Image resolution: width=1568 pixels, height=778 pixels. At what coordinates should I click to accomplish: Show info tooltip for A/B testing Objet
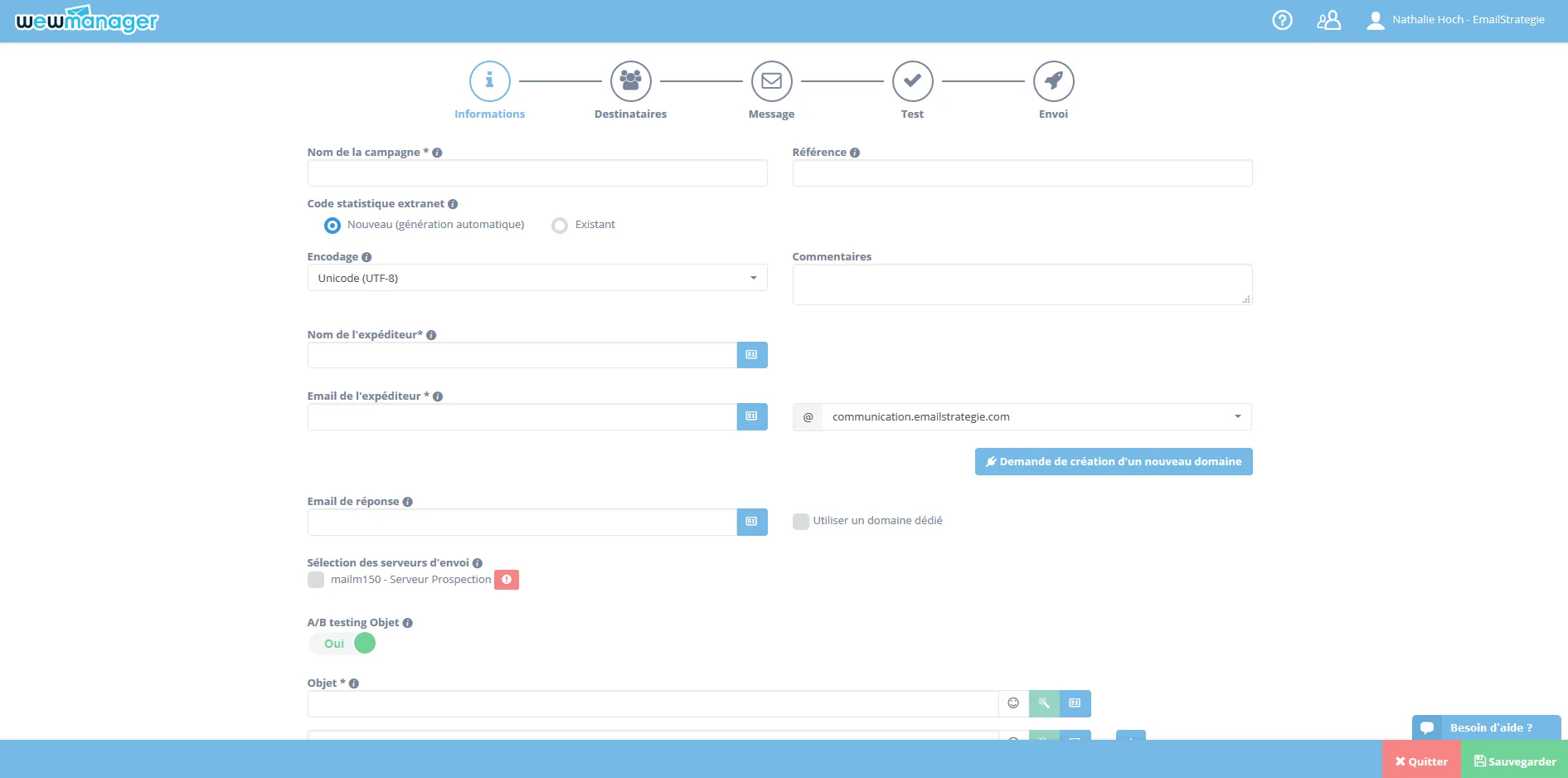[407, 623]
